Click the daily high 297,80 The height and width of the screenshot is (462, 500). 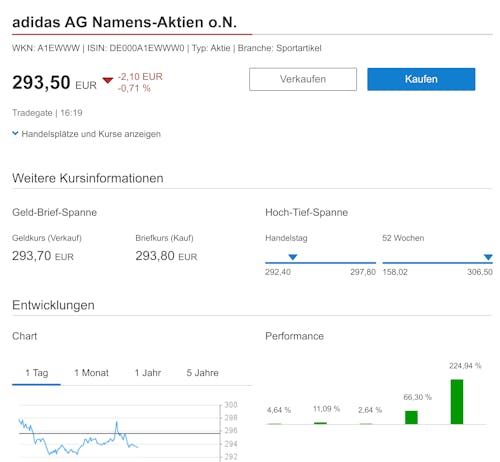coord(363,272)
